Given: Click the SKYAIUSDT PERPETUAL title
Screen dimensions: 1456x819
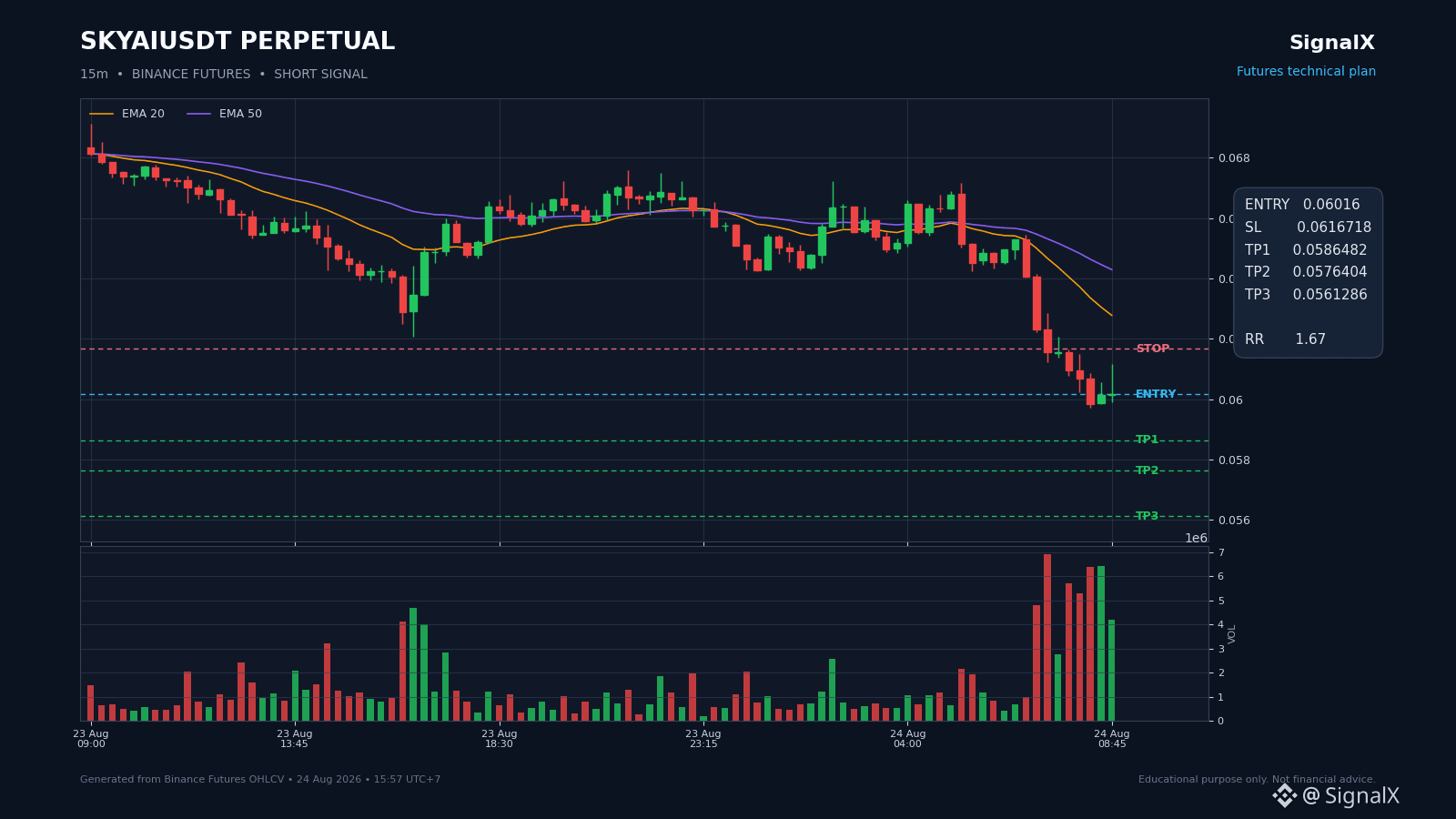Looking at the screenshot, I should (x=238, y=42).
